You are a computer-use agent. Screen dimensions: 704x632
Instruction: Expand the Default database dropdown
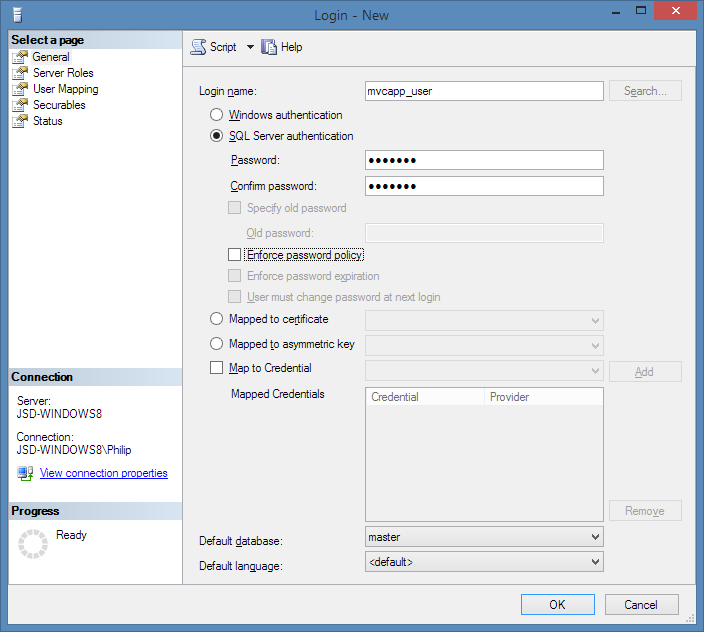click(595, 538)
